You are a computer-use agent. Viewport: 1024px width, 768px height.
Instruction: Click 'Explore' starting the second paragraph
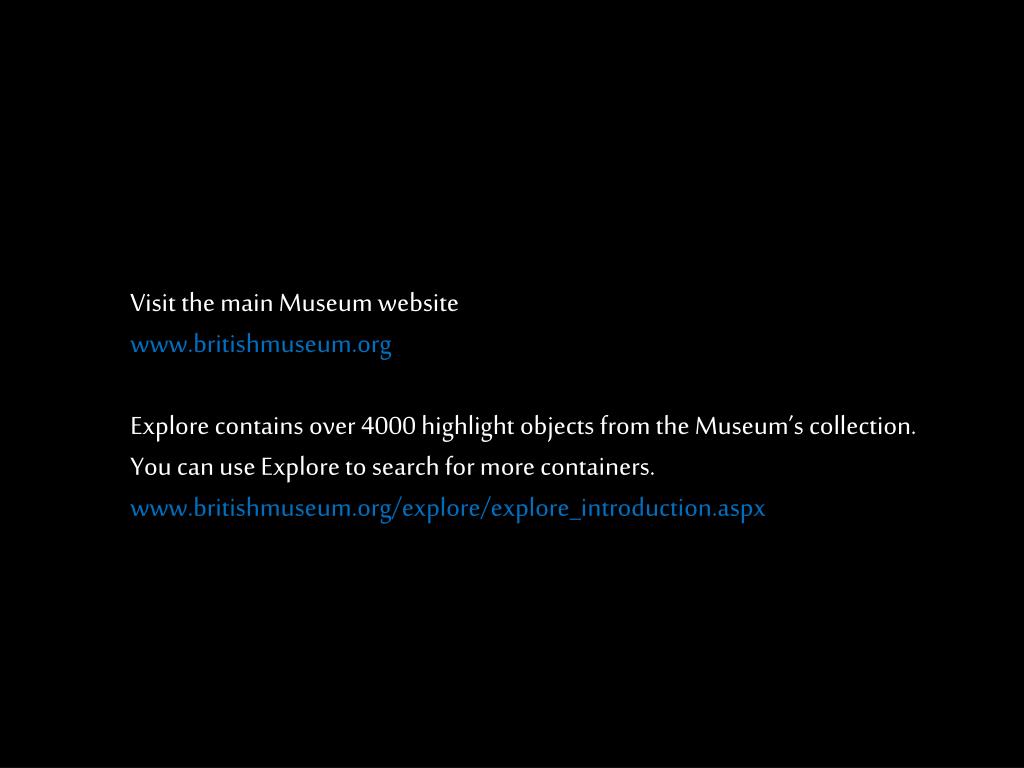point(169,427)
